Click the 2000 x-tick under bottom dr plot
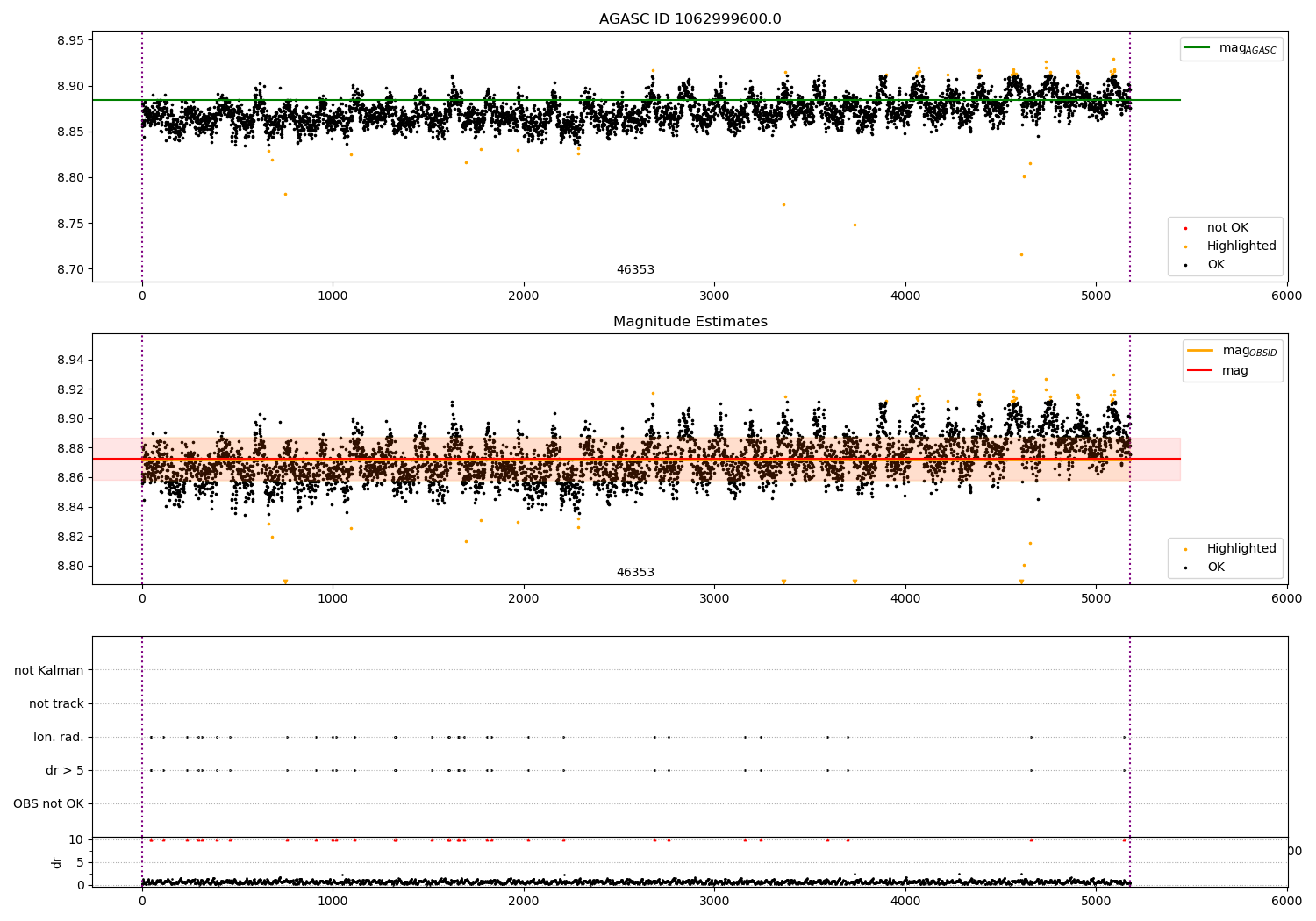The image size is (1316, 921). tap(524, 901)
